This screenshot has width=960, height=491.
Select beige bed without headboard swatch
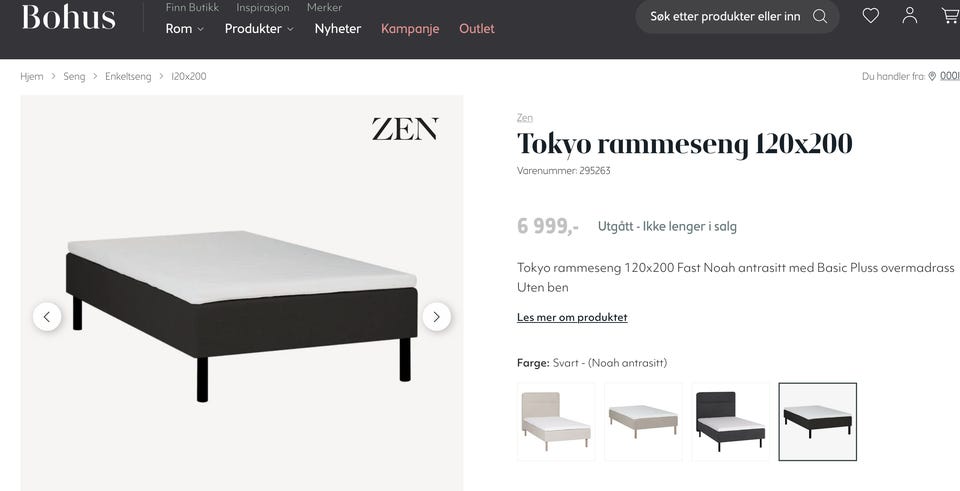(643, 422)
